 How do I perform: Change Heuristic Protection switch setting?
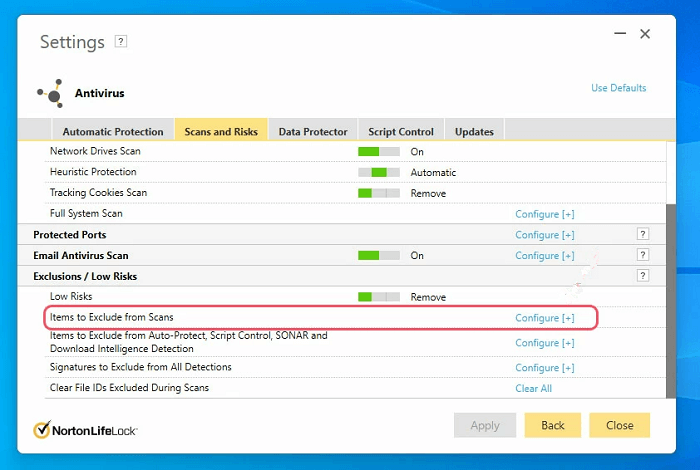pyautogui.click(x=379, y=172)
